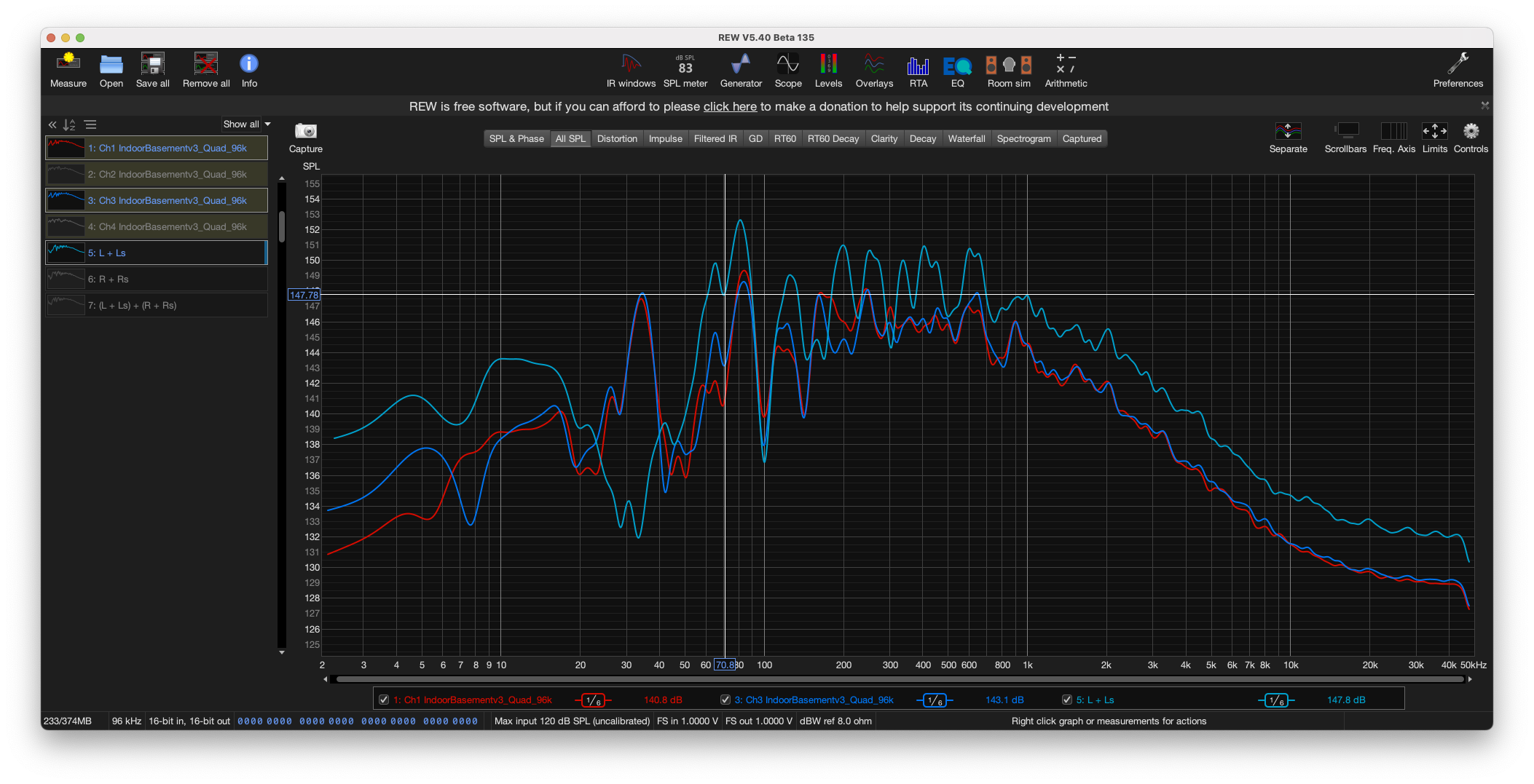Open the Levels meter
This screenshot has width=1534, height=784.
[x=828, y=71]
